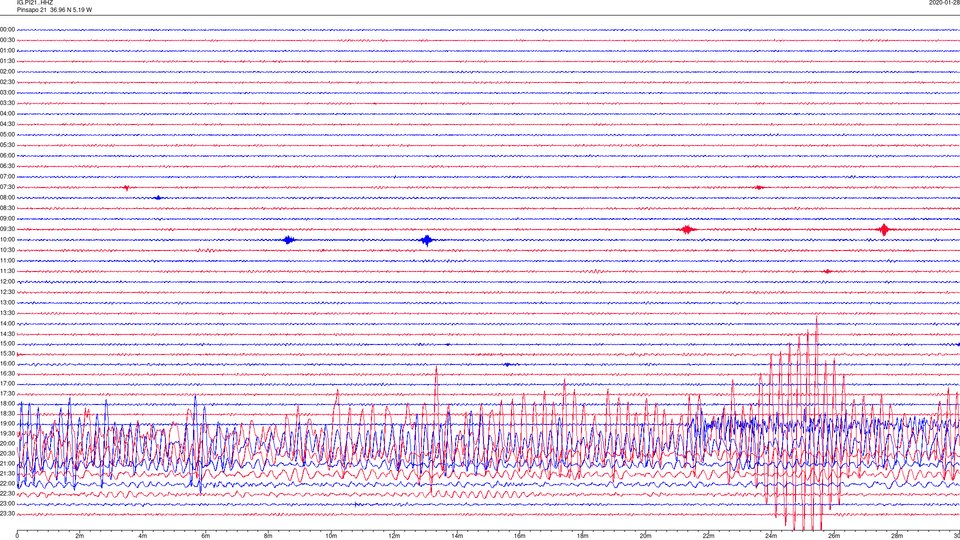
Task: Click the "23:30" trace time label
Action: pos(7,514)
